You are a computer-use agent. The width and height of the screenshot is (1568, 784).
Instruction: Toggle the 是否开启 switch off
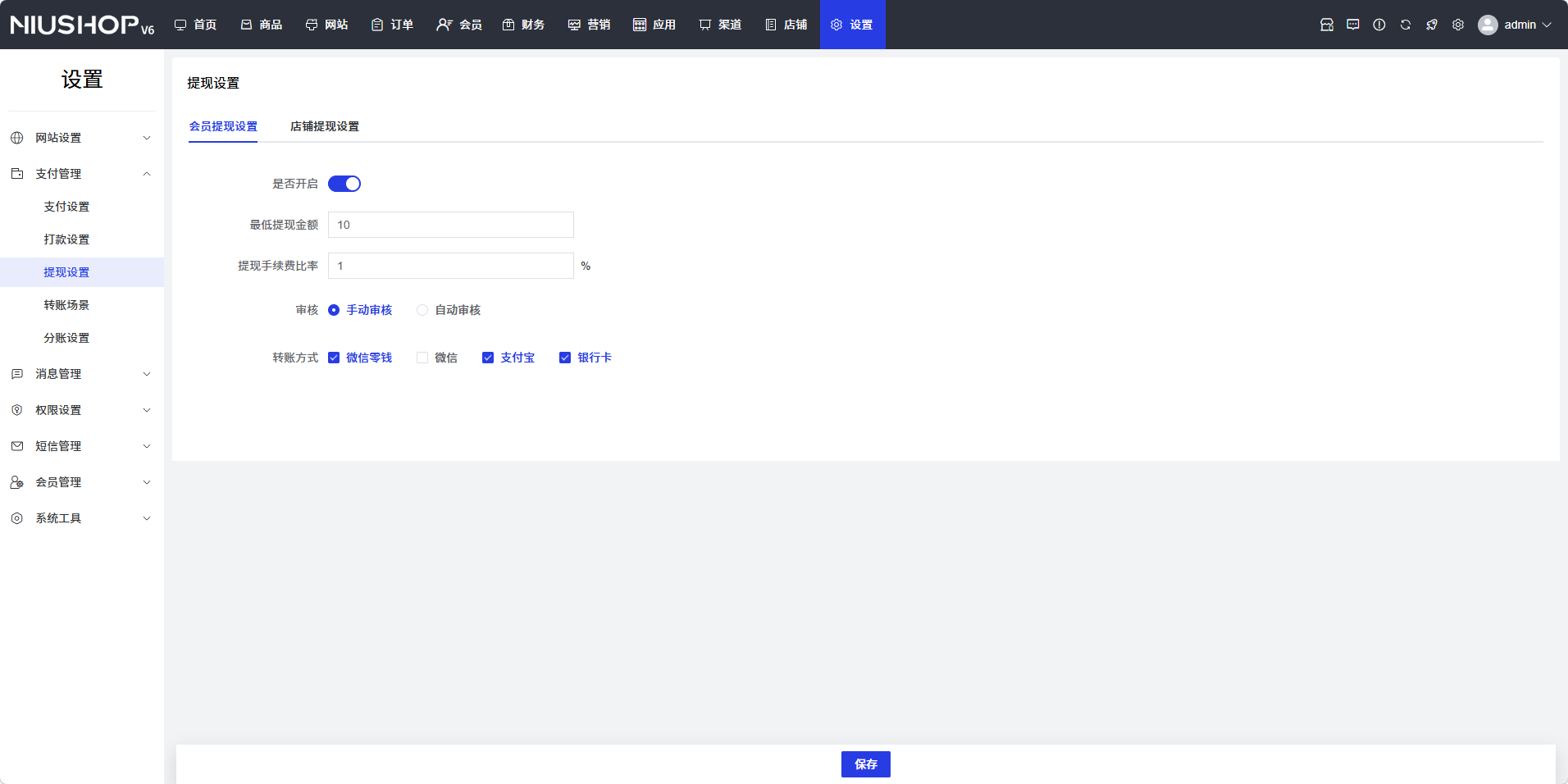(344, 184)
